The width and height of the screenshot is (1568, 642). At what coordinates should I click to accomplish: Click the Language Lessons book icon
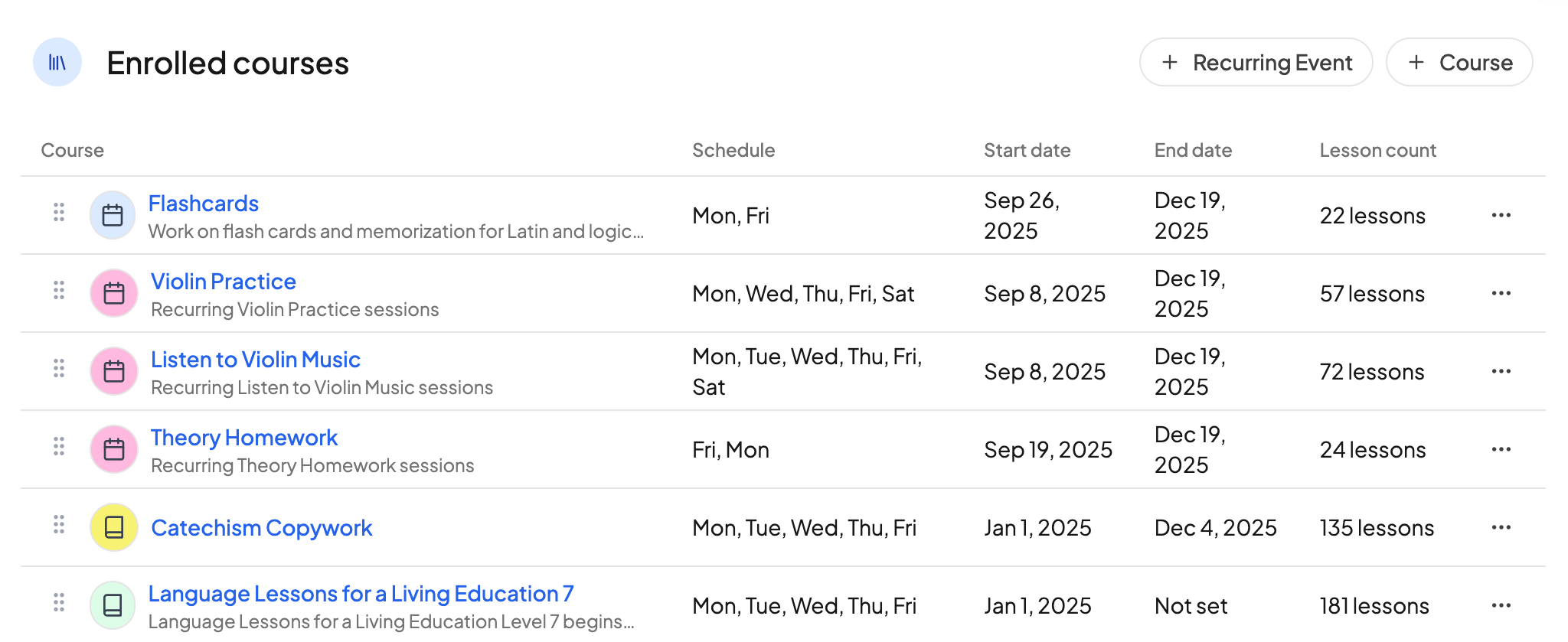[x=113, y=605]
